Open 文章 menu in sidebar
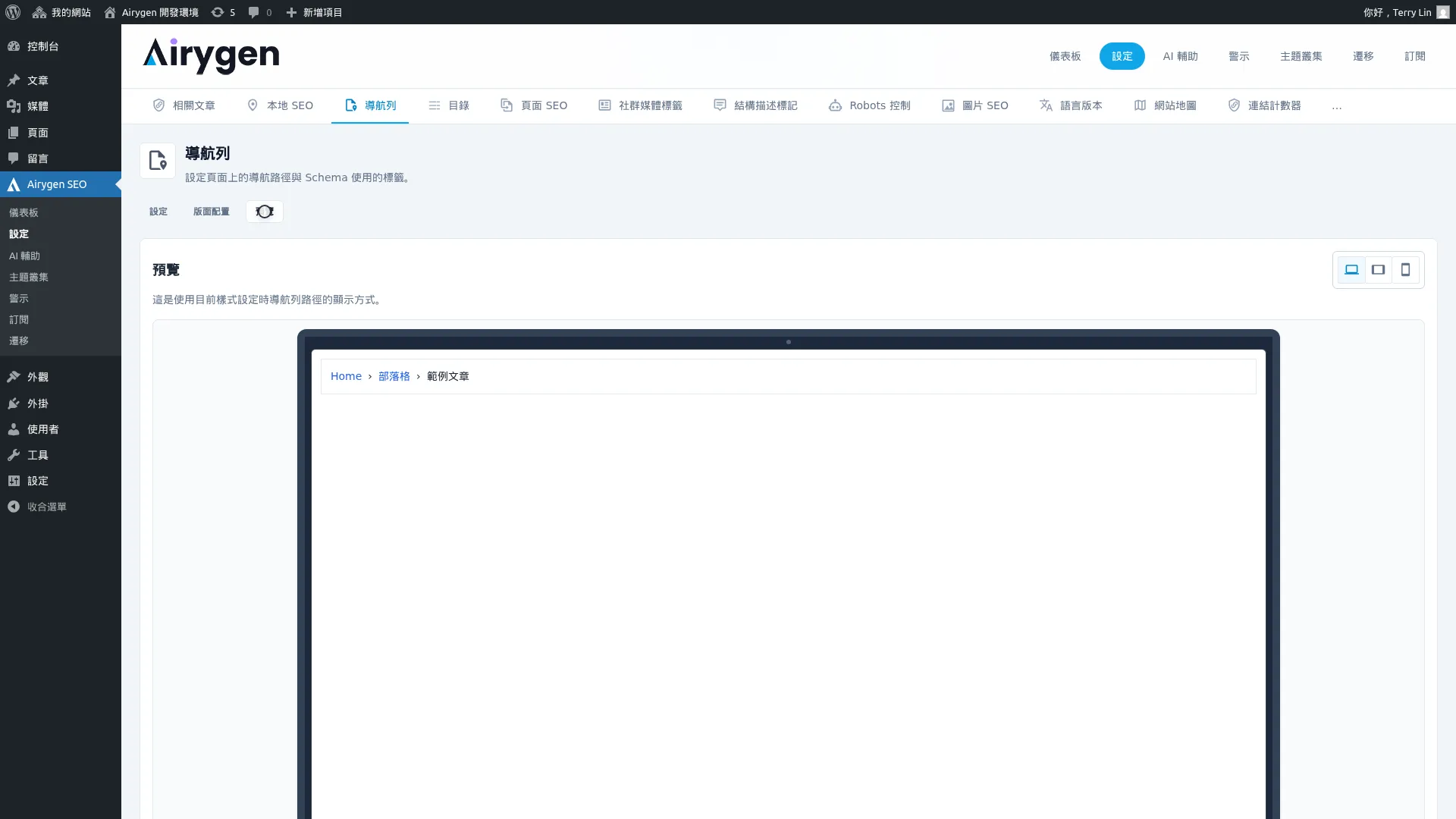Viewport: 1456px width, 819px height. point(61,80)
